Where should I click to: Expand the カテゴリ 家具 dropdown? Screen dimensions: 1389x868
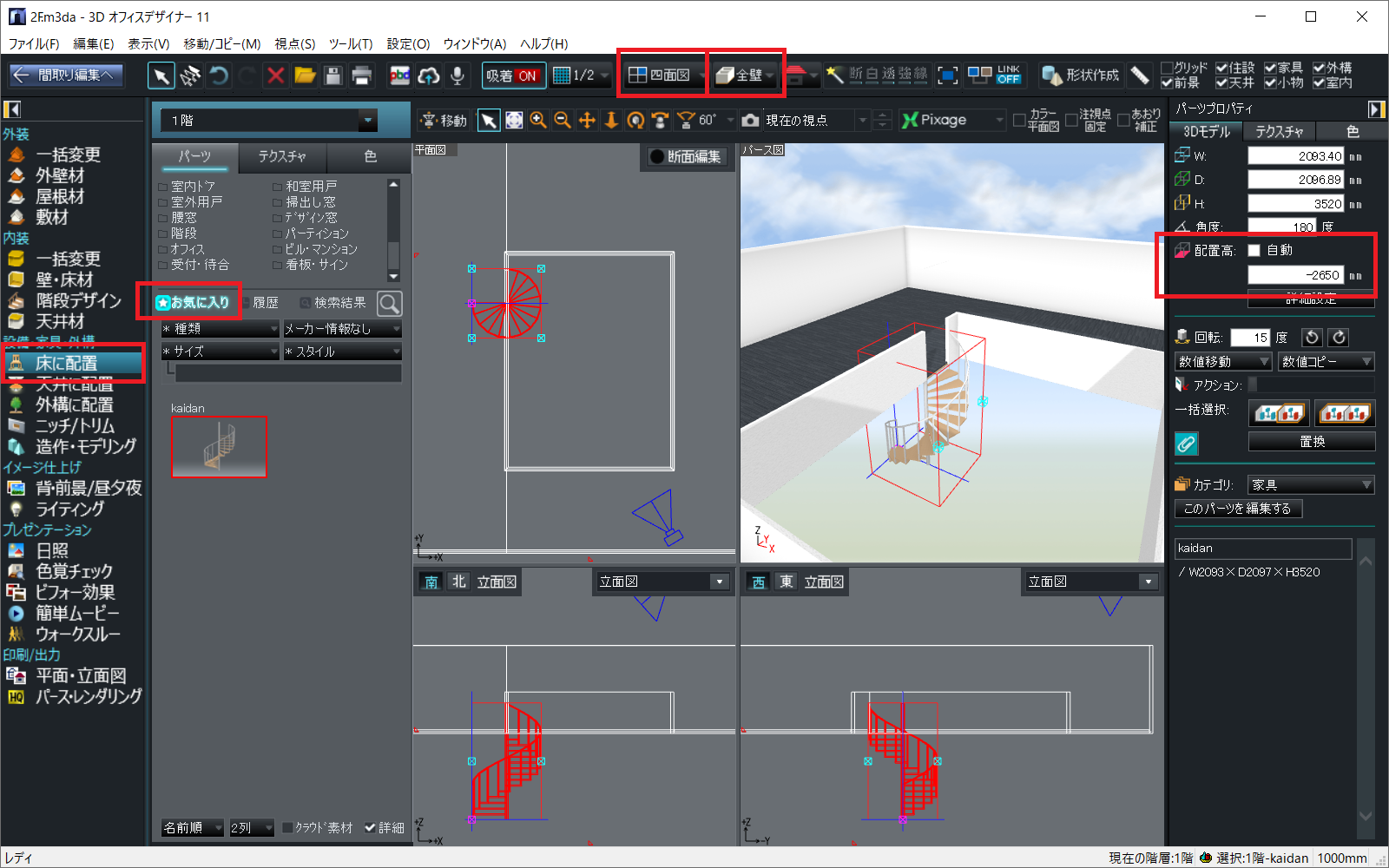[1366, 485]
